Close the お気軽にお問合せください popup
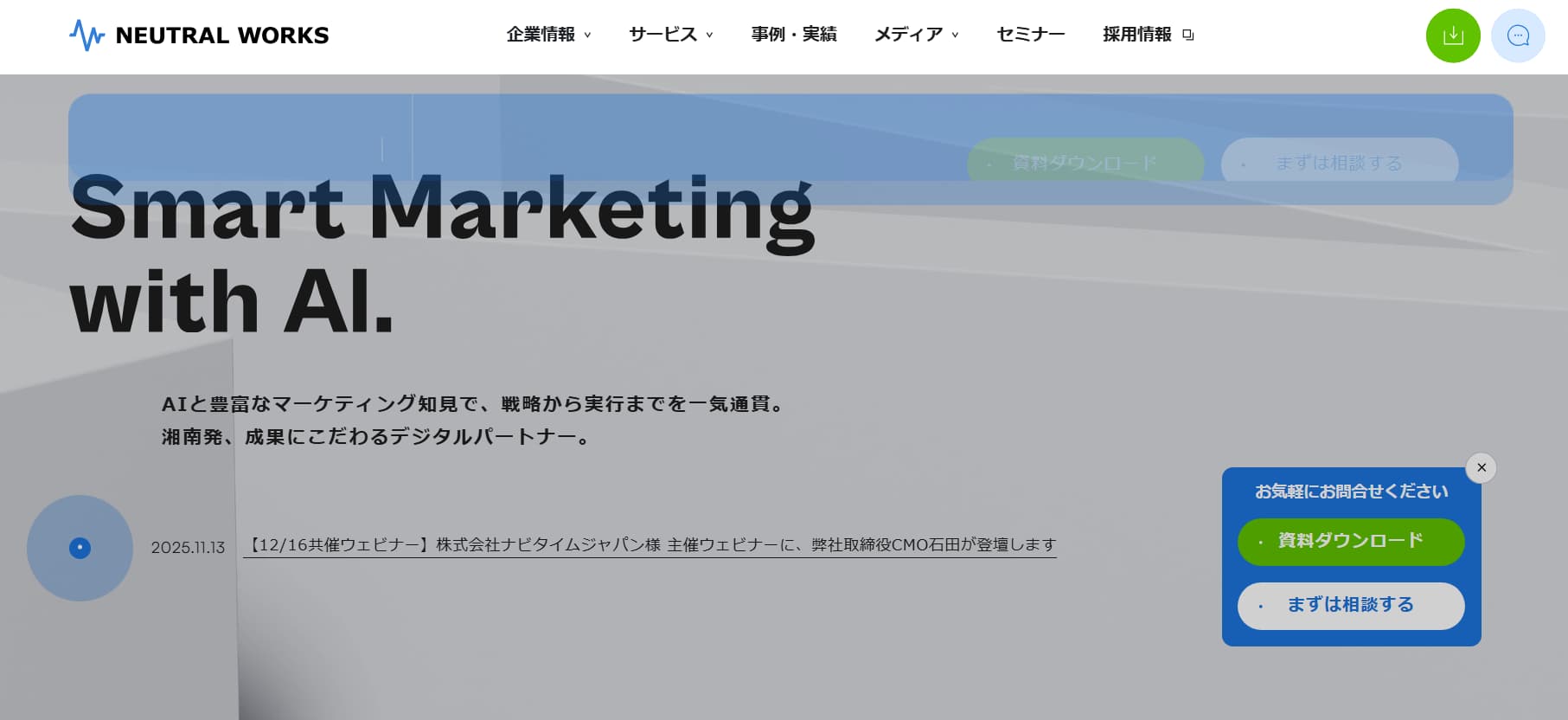 click(x=1482, y=467)
